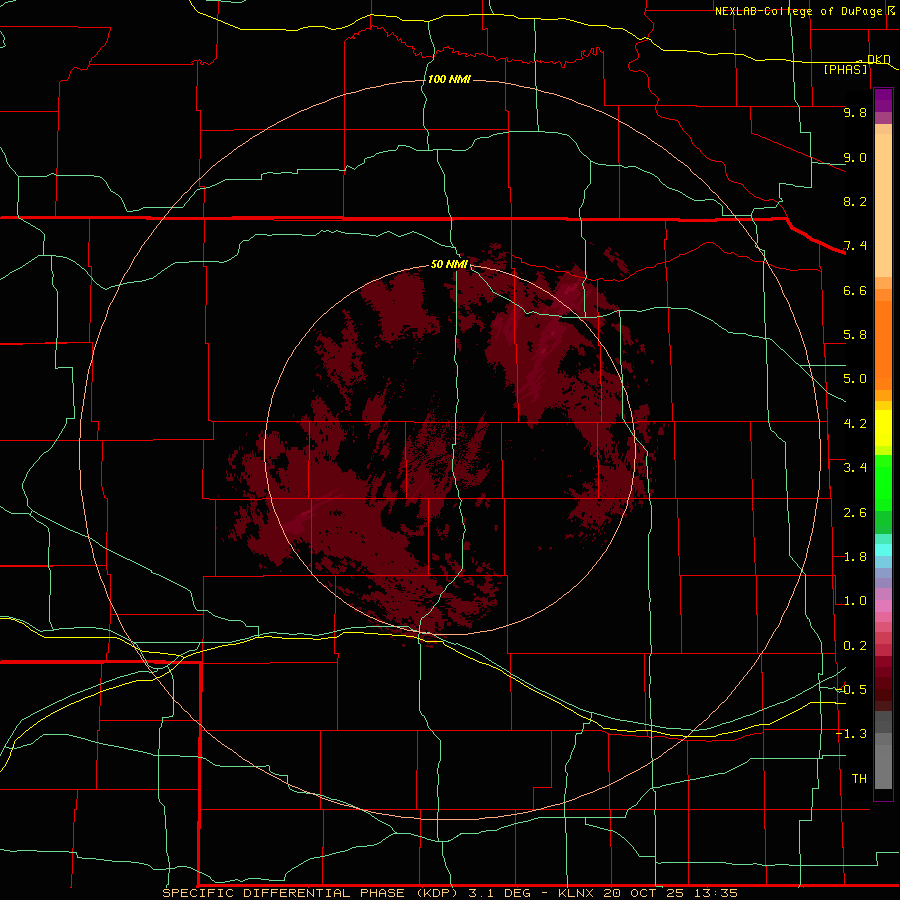Image resolution: width=900 pixels, height=900 pixels.
Task: Click the 2.6 scale label
Action: tap(855, 513)
